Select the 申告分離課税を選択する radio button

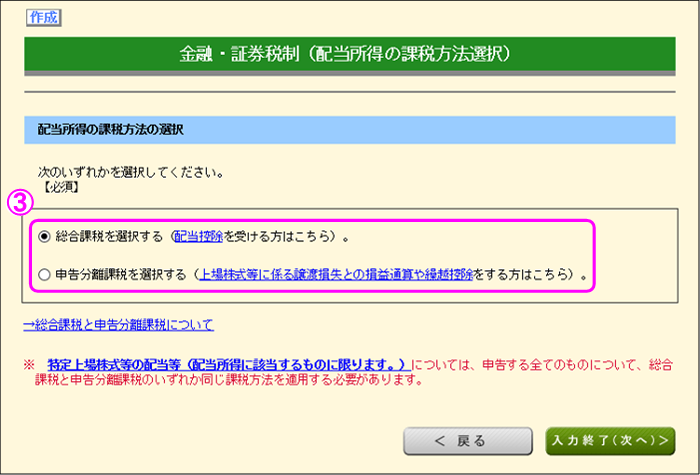tap(44, 275)
